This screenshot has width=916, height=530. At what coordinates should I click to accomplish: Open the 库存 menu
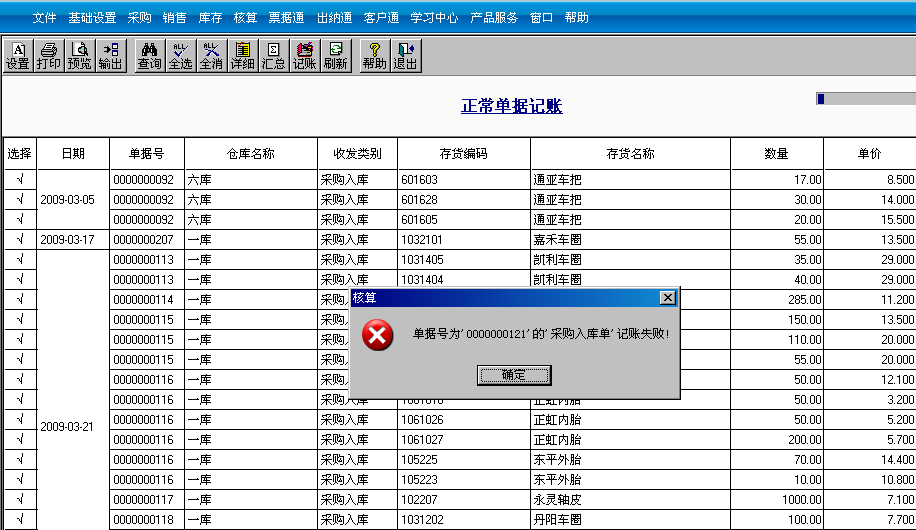click(210, 18)
